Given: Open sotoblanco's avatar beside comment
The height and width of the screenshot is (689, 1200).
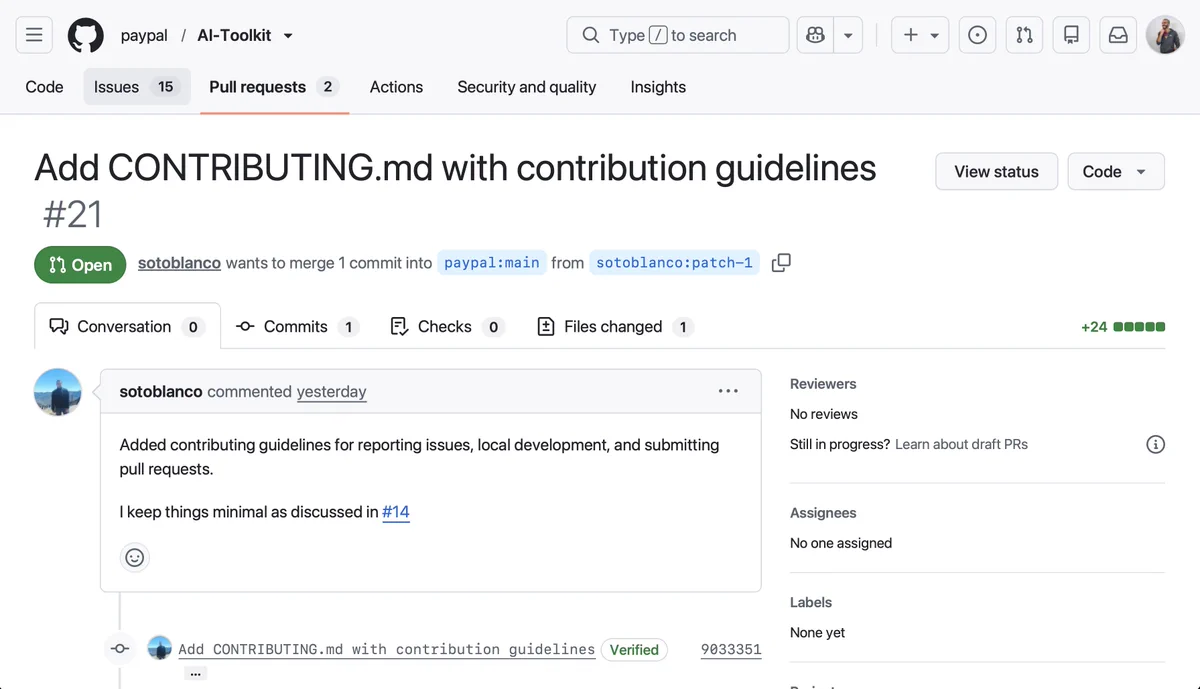Looking at the screenshot, I should [58, 392].
